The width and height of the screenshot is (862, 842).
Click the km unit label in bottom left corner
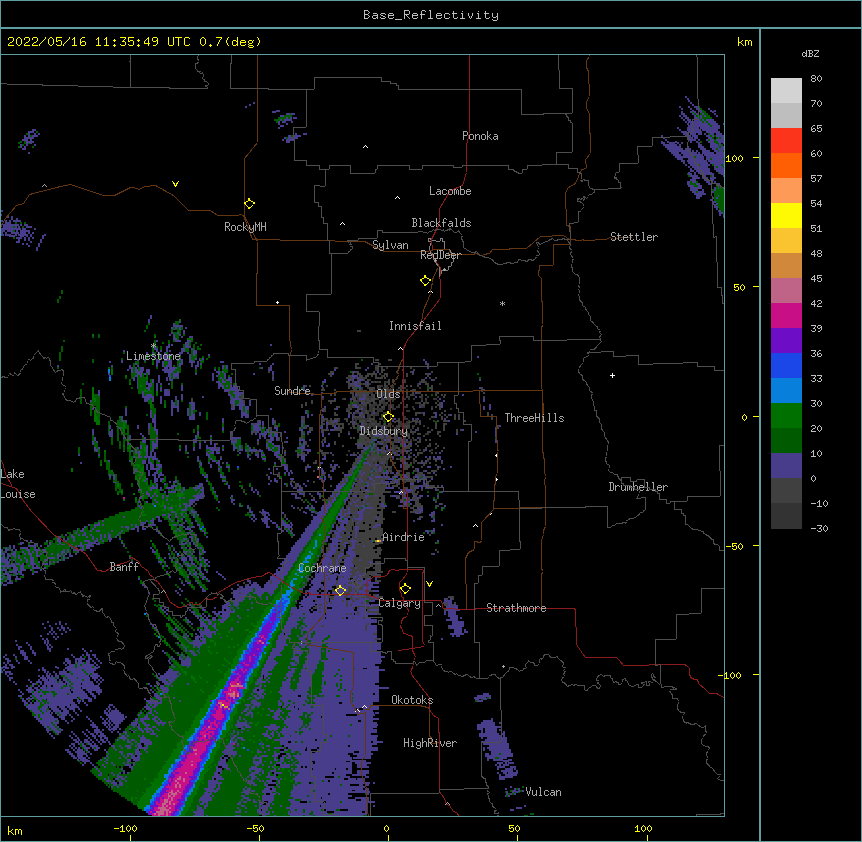(x=15, y=831)
